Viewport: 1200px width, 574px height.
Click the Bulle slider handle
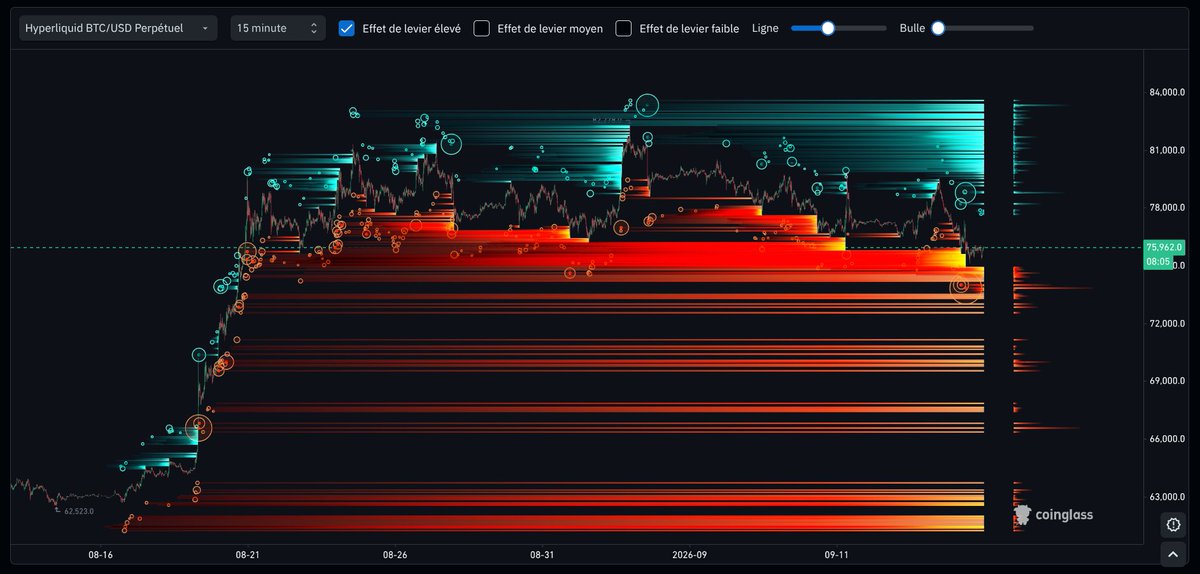938,28
